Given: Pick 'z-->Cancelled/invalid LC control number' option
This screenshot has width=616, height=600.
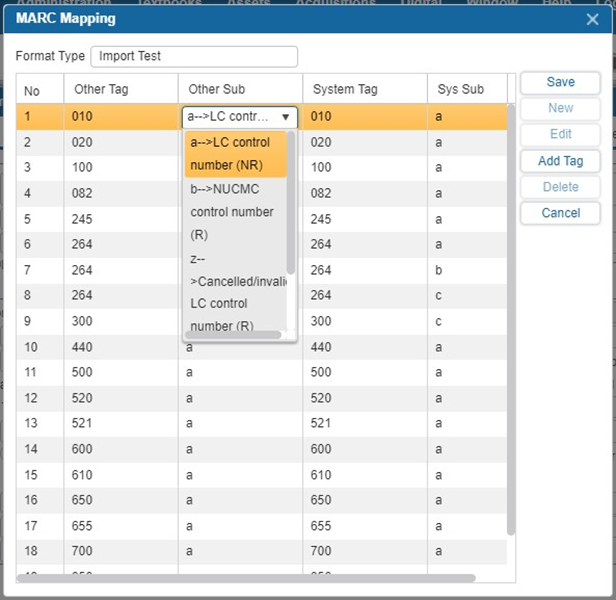Looking at the screenshot, I should point(235,292).
